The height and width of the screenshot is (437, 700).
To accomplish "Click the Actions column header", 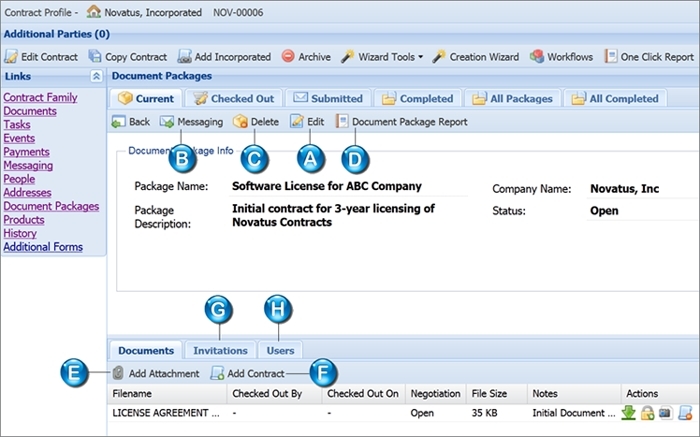I will coord(658,393).
